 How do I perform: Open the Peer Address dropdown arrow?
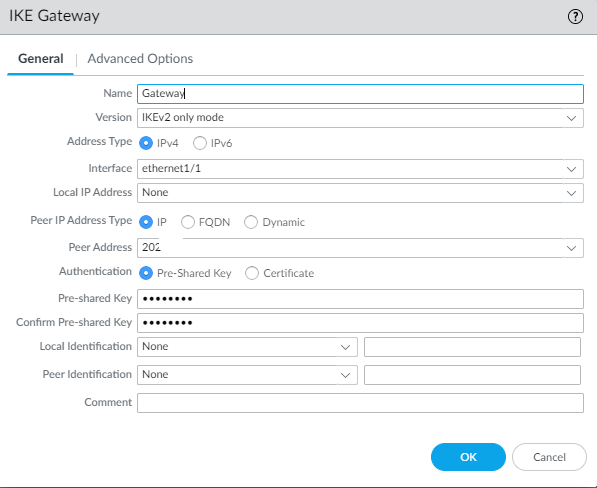pos(571,248)
